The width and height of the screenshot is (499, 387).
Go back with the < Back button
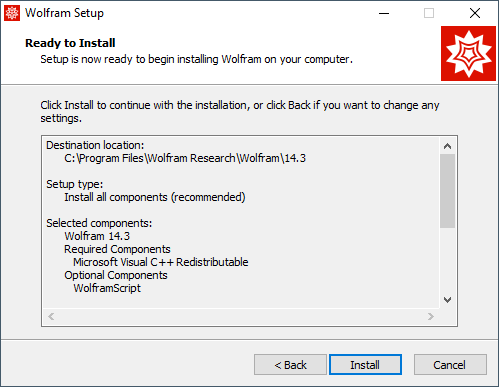[290, 365]
